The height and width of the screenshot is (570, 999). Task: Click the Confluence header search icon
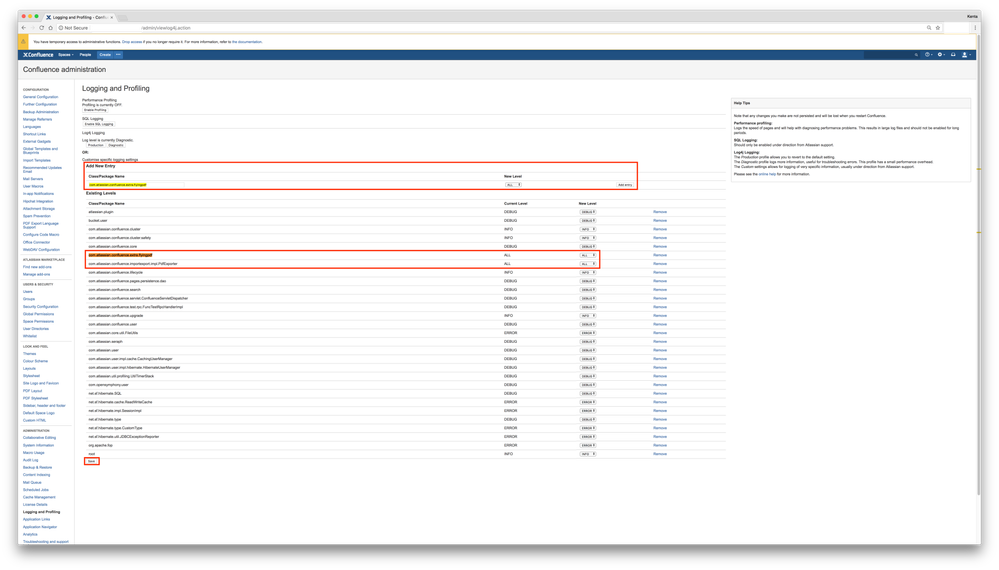click(x=916, y=55)
